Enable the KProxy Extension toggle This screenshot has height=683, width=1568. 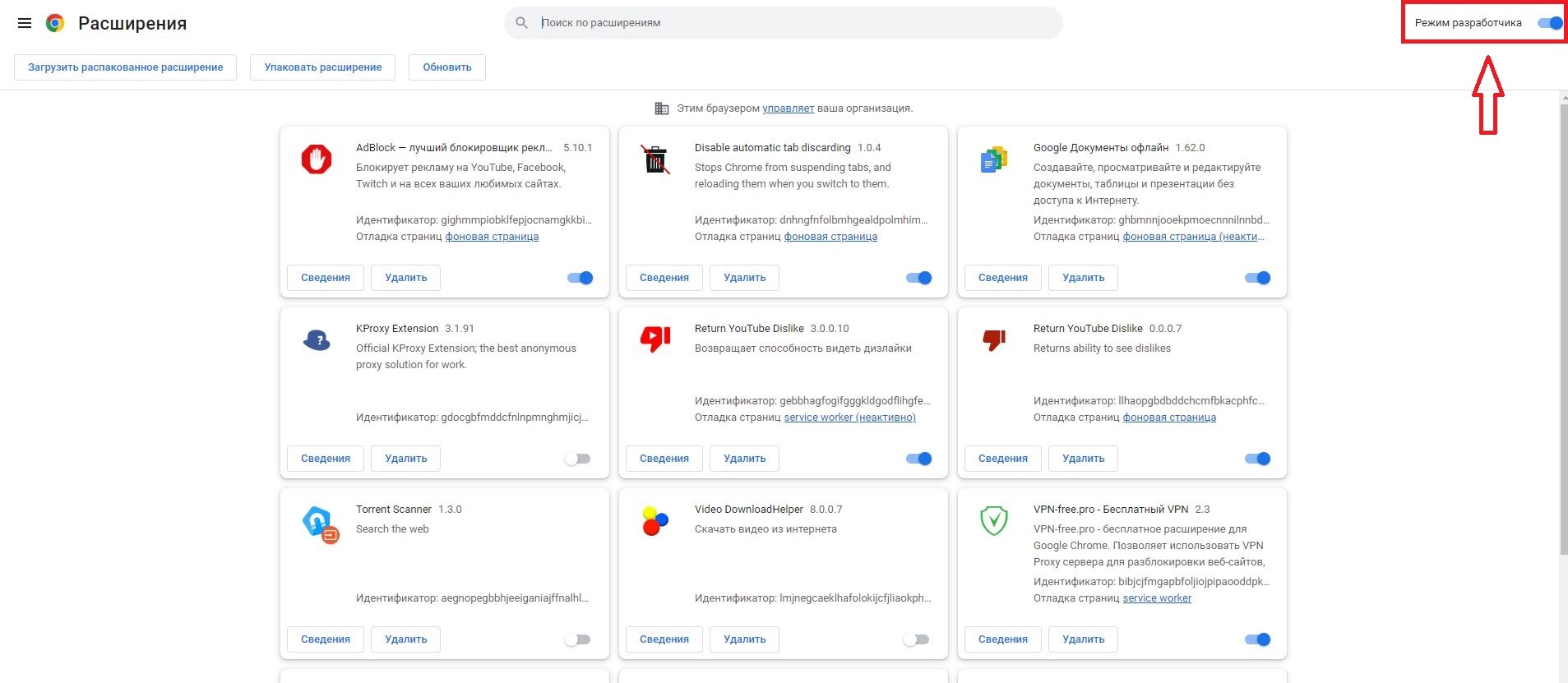[577, 459]
